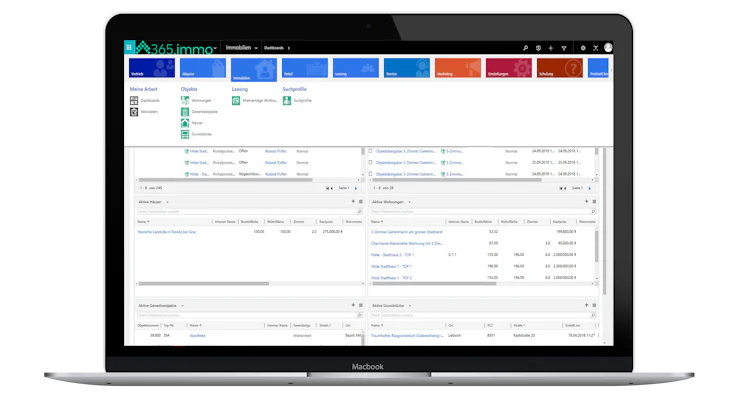Image resolution: width=736 pixels, height=396 pixels.
Task: Open grid view icon in Aktive Gewerbeobjekte panel
Action: pyautogui.click(x=360, y=305)
